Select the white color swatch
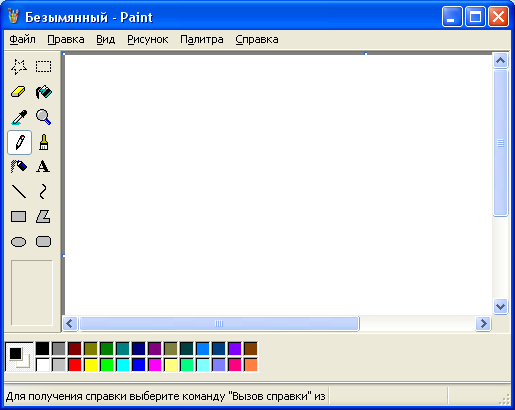The width and height of the screenshot is (515, 410). (x=42, y=365)
